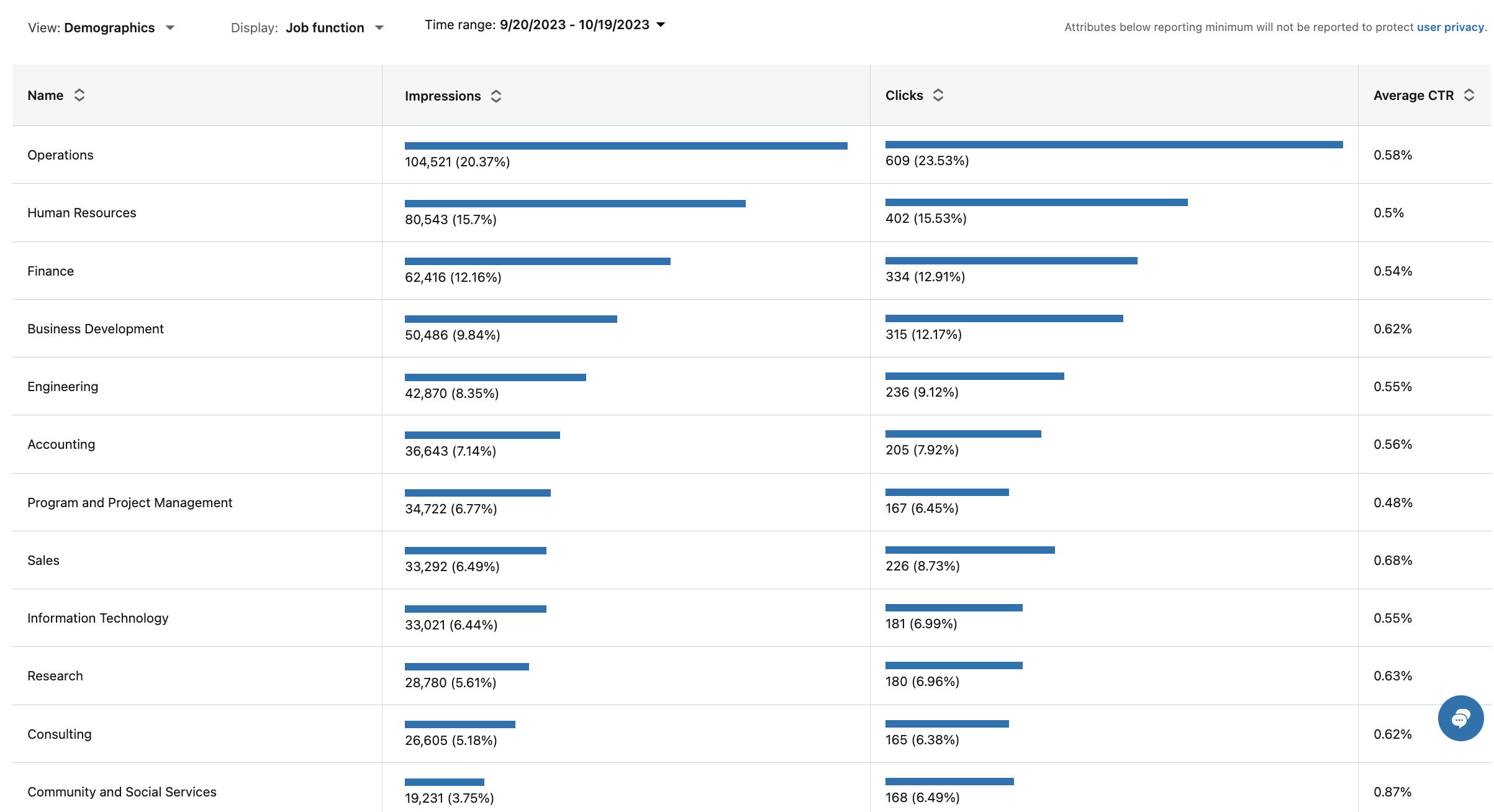This screenshot has height=812, width=1494.
Task: Click the 0.58% CTR for Operations
Action: [x=1393, y=155]
